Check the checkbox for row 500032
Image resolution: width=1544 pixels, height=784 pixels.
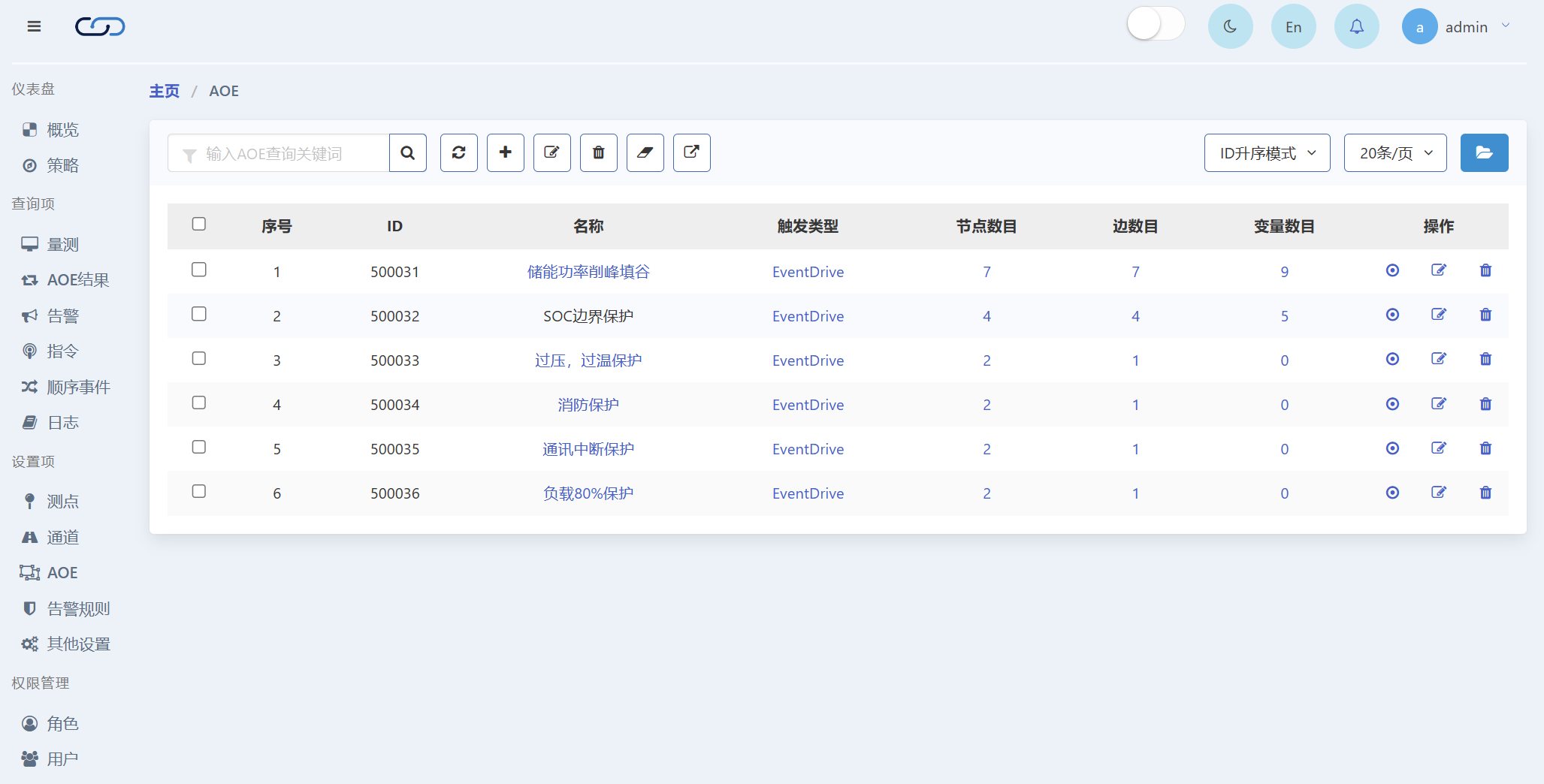199,314
